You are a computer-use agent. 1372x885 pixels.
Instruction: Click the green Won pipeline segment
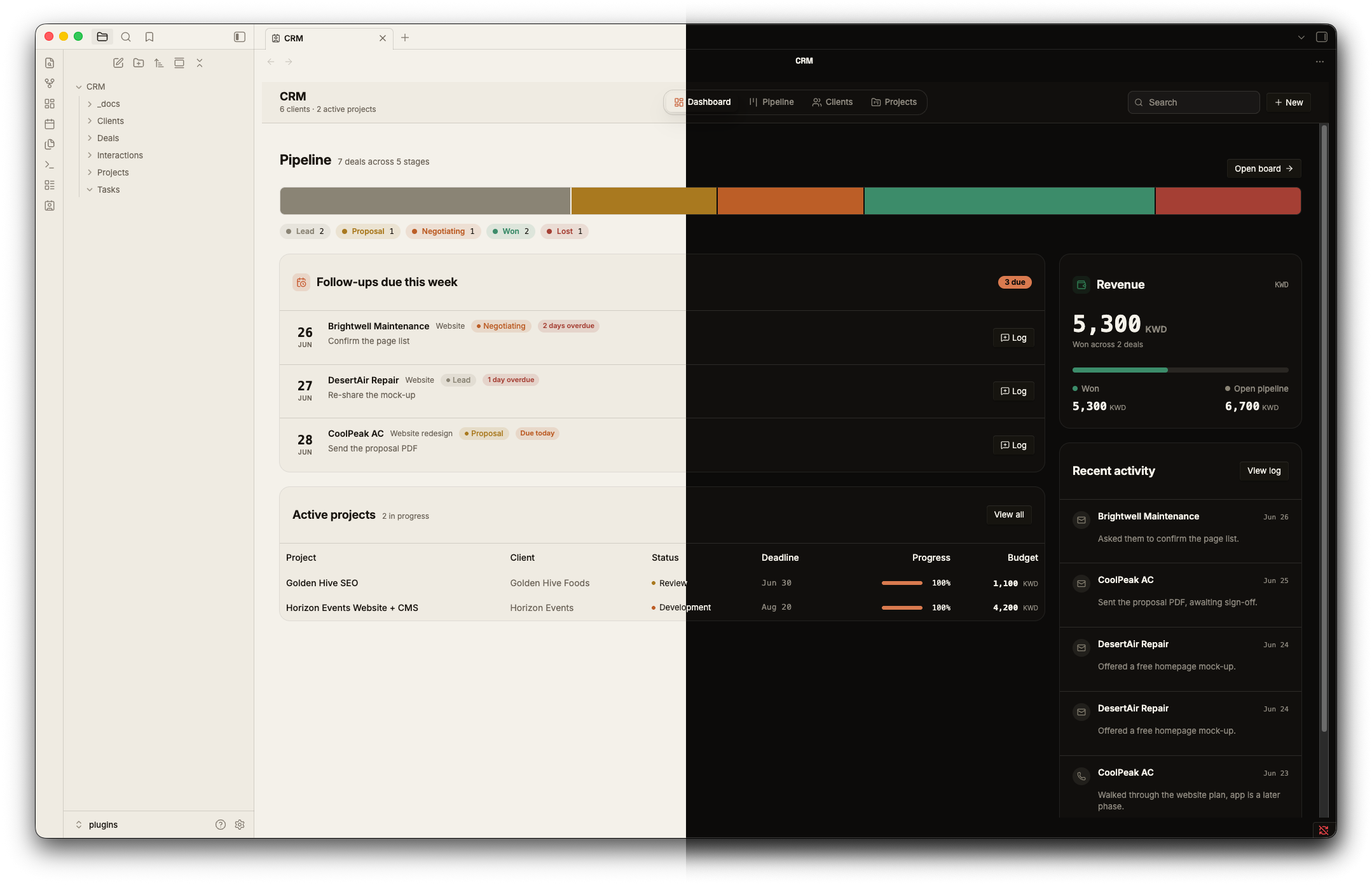[x=1009, y=201]
